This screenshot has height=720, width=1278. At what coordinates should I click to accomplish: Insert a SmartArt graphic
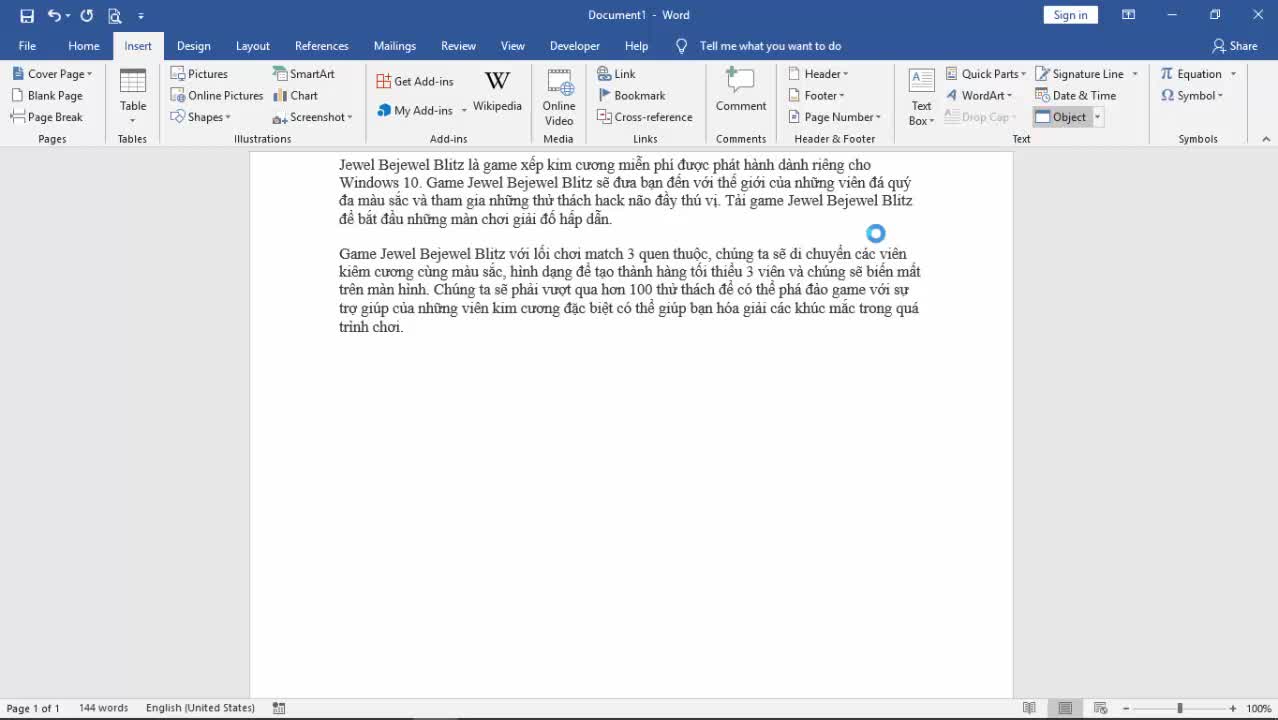click(x=304, y=74)
